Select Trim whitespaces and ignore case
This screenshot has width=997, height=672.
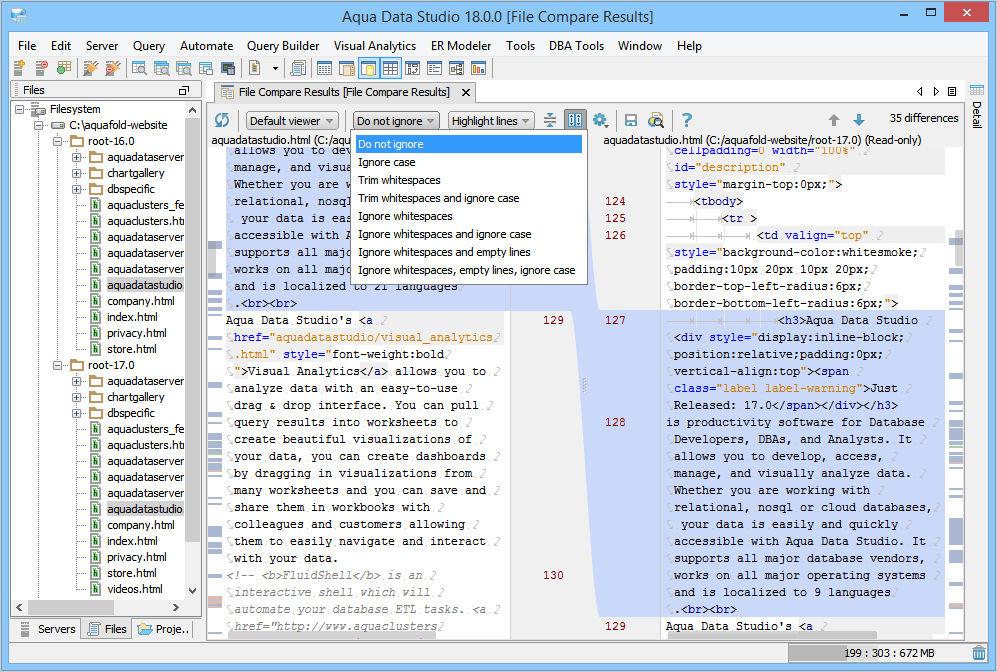[x=469, y=198]
